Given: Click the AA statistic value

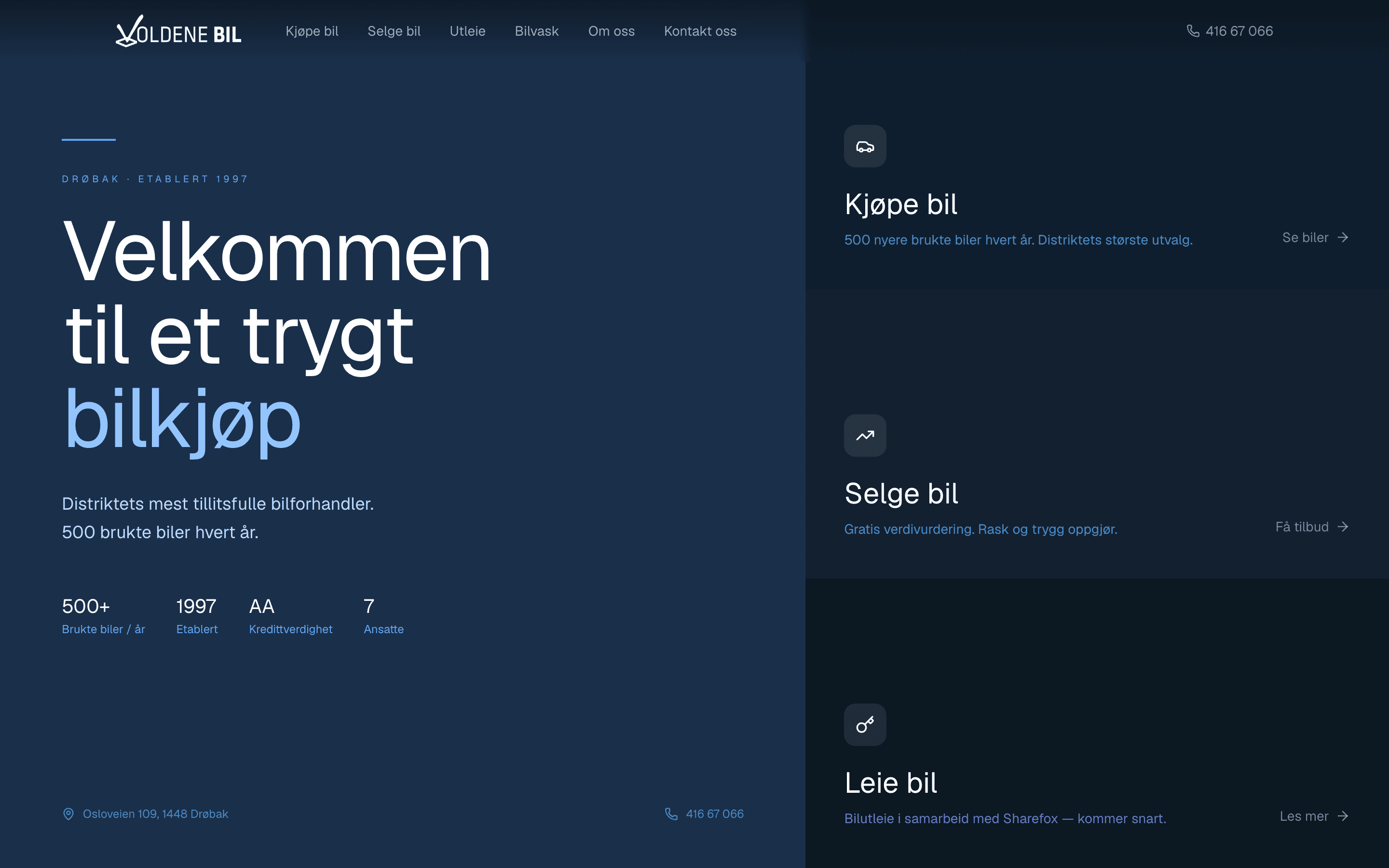Looking at the screenshot, I should [262, 606].
